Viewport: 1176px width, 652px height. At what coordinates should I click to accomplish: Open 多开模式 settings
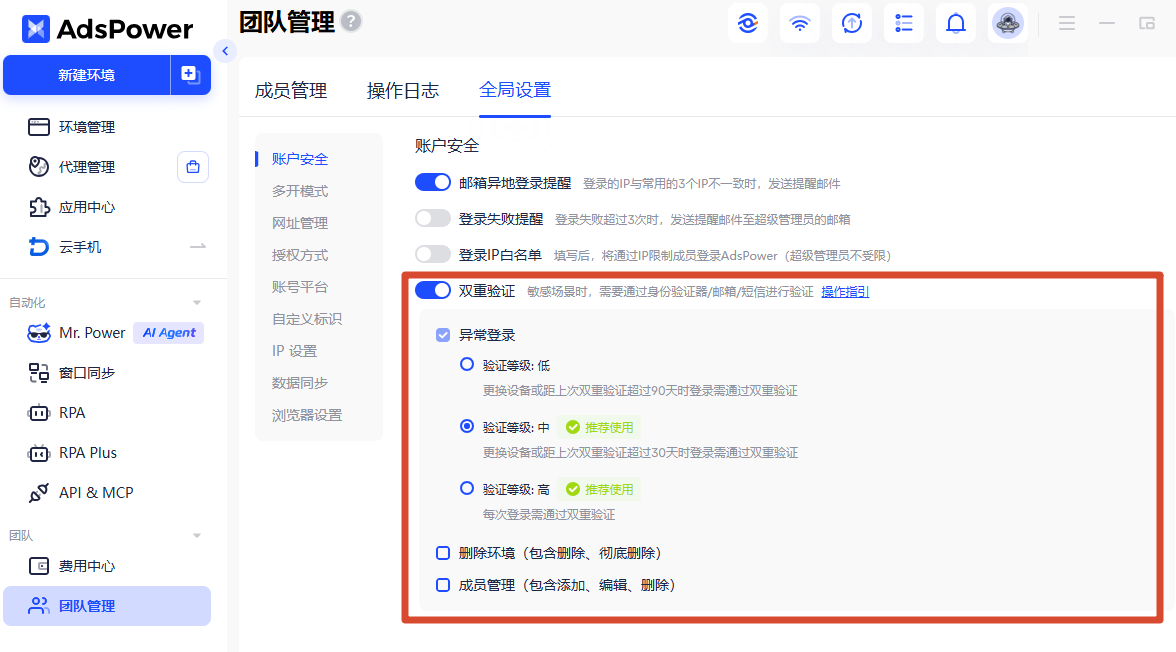pyautogui.click(x=300, y=191)
